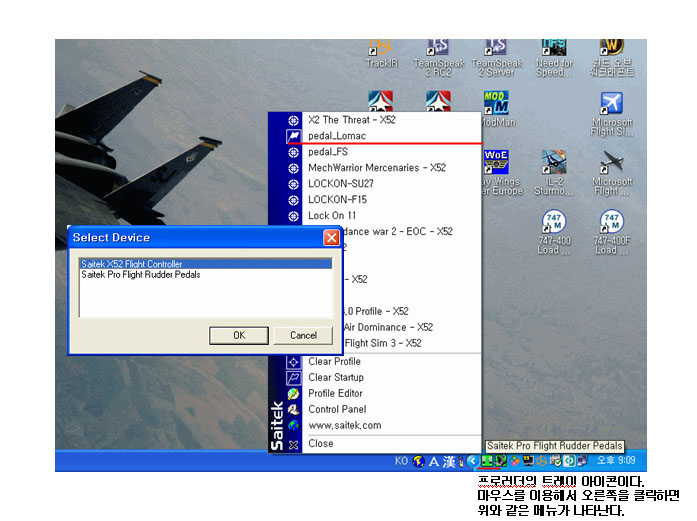Click the target icon beside LOCKON-F15

(x=293, y=200)
